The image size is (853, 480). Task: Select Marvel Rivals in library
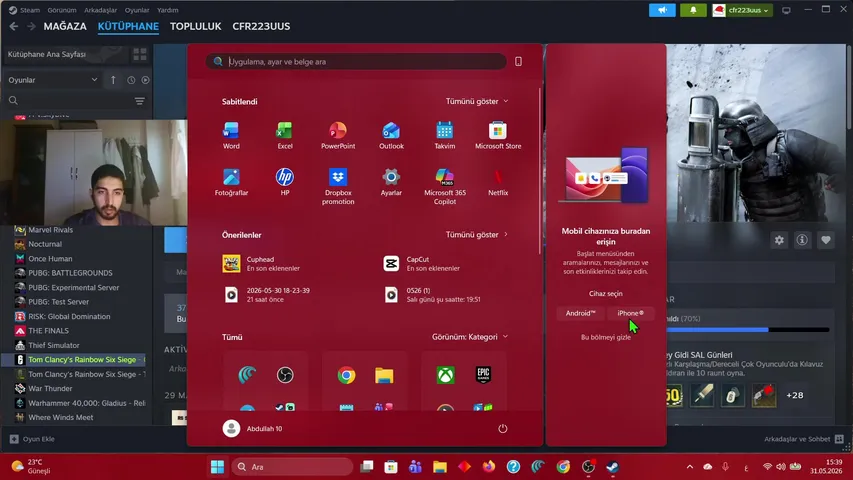(51, 230)
